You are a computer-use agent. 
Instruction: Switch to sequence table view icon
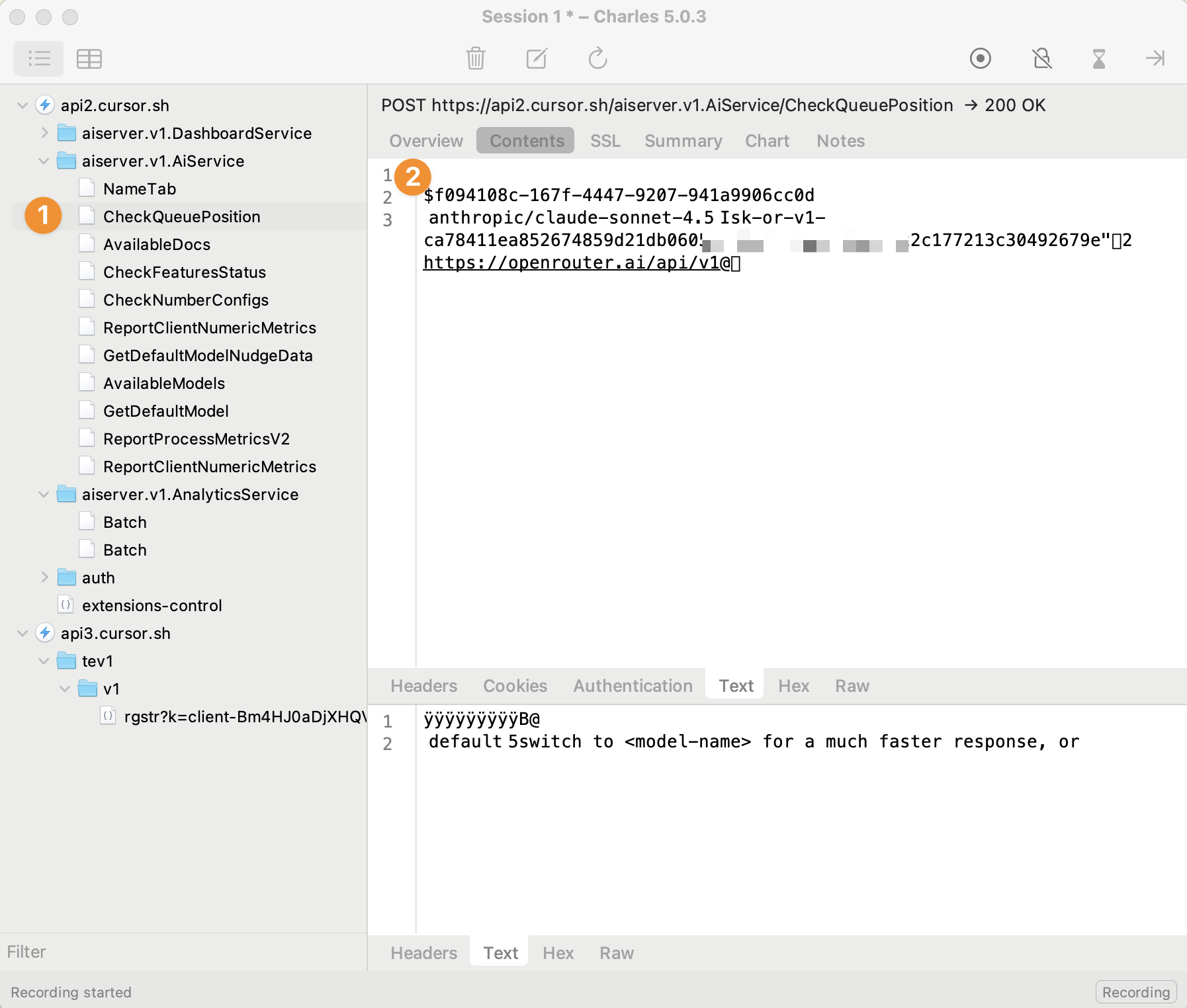click(x=89, y=58)
